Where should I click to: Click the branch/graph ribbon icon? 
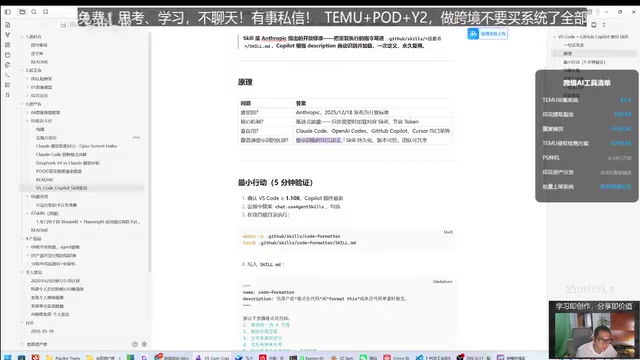(7, 35)
